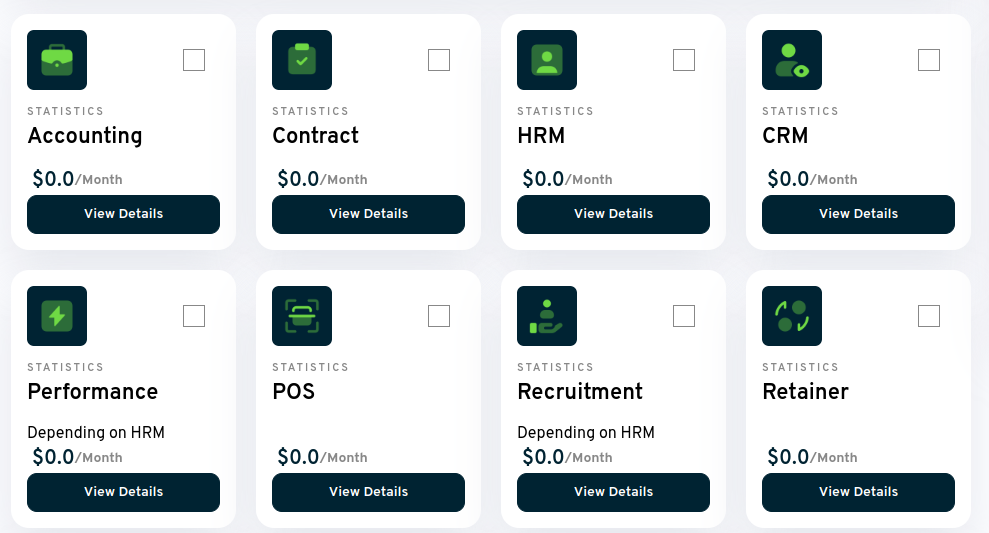Click the Accounting briefcase icon
989x533 pixels.
pyautogui.click(x=57, y=60)
